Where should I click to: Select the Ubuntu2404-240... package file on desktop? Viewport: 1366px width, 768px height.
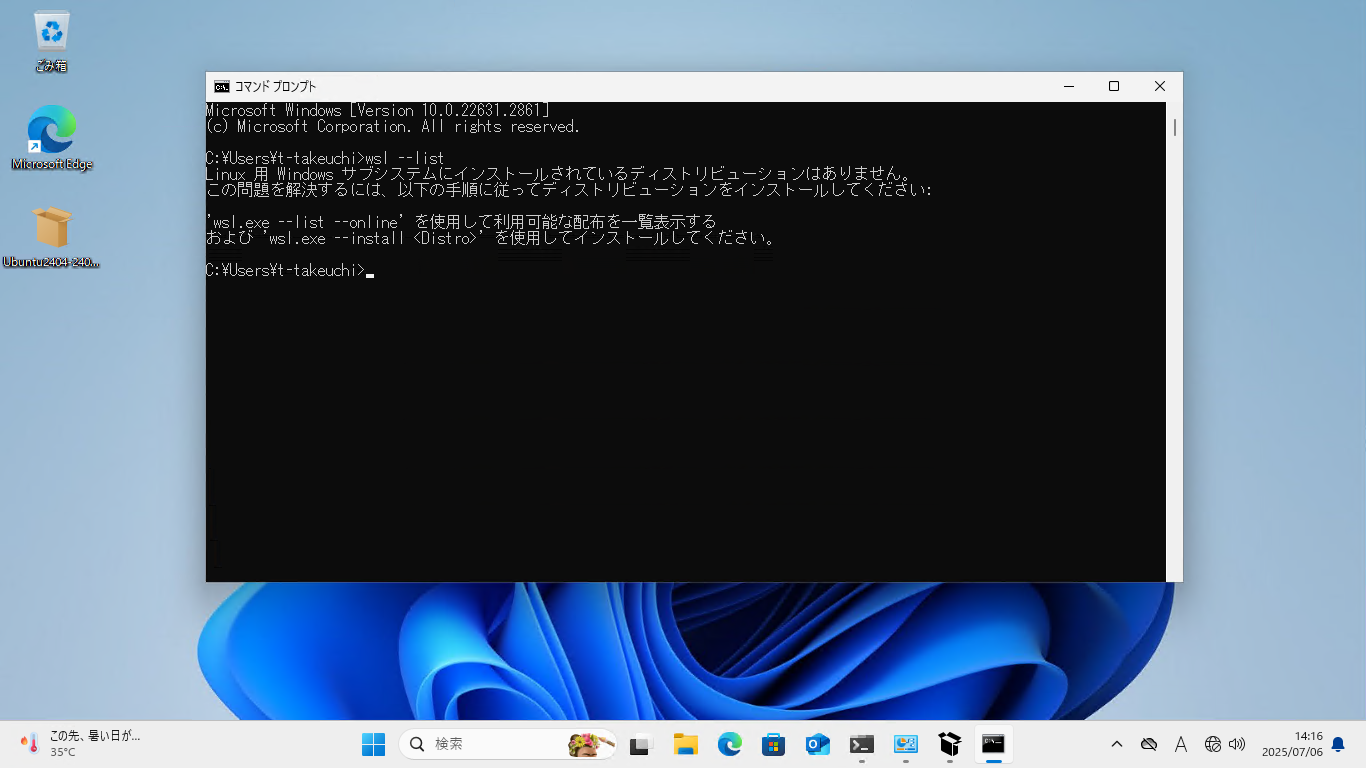point(51,237)
